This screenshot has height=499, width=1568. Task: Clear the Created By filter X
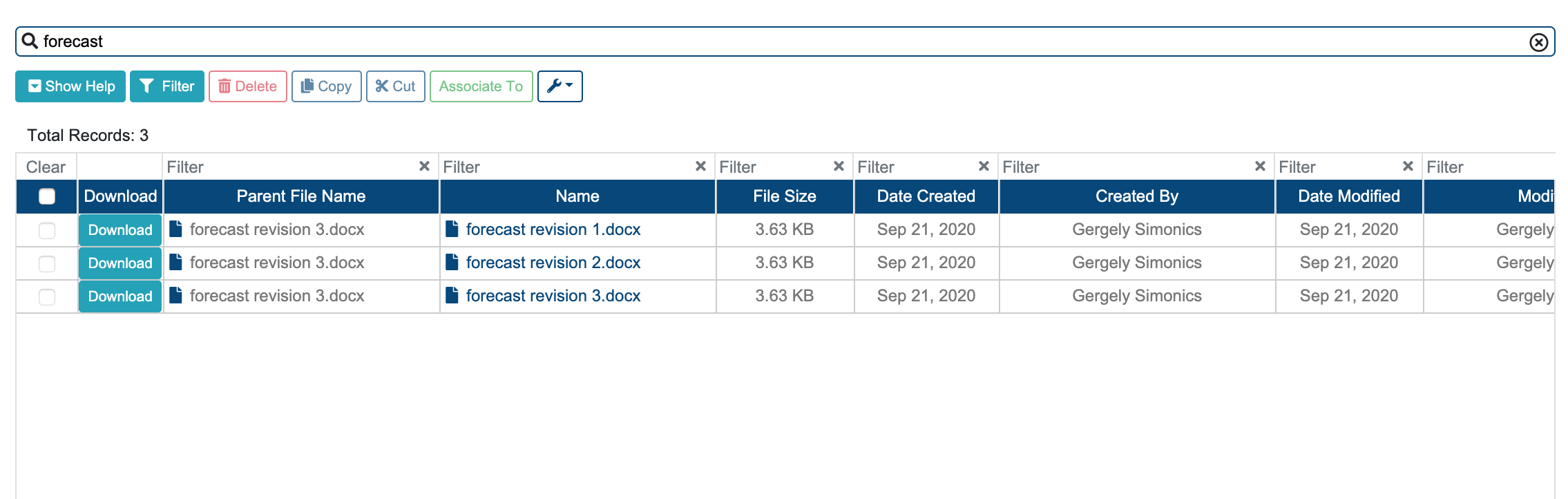click(1260, 167)
